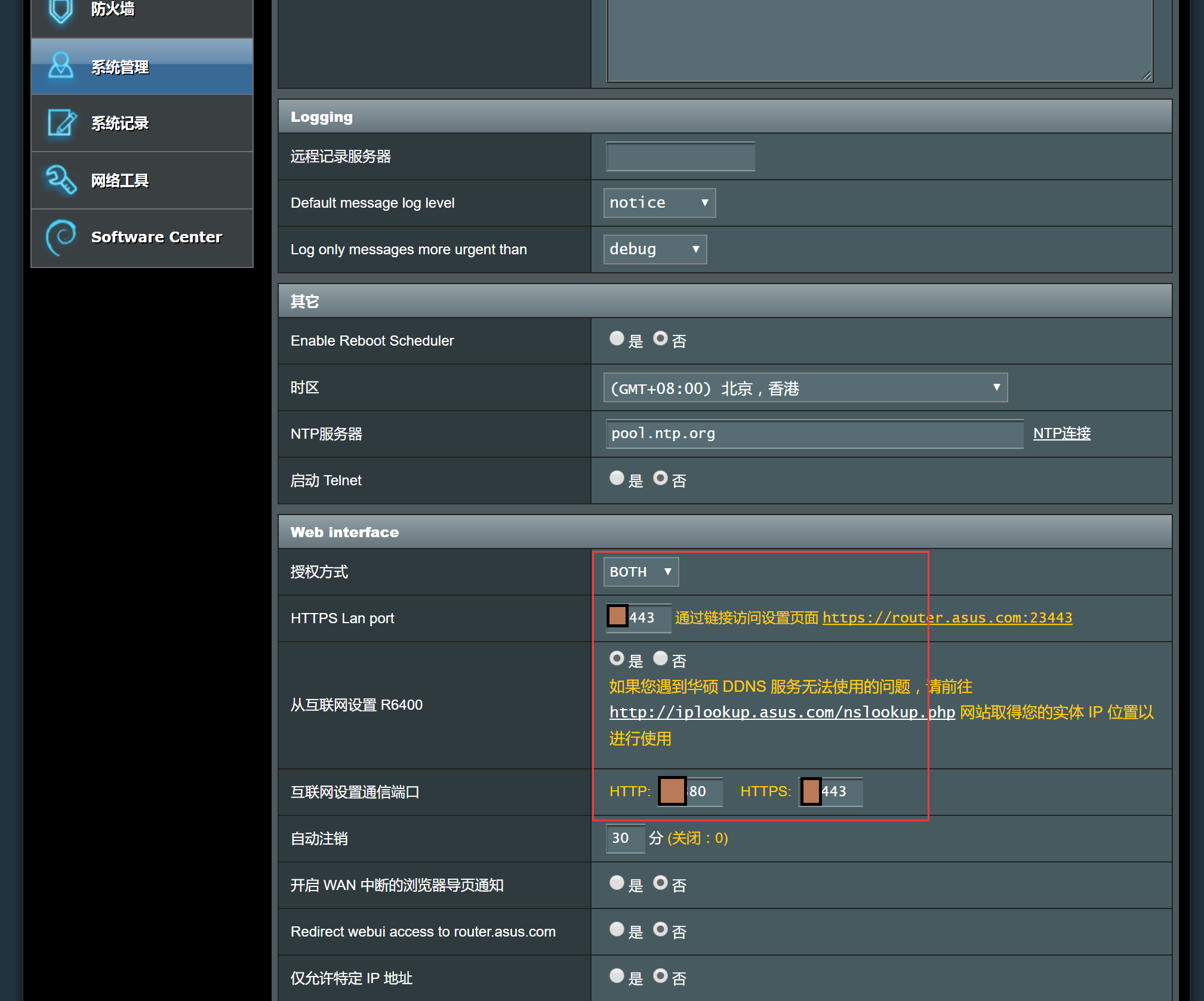The width and height of the screenshot is (1204, 1001).
Task: Open the iplookup.asus.com nslookup link
Action: tap(781, 712)
